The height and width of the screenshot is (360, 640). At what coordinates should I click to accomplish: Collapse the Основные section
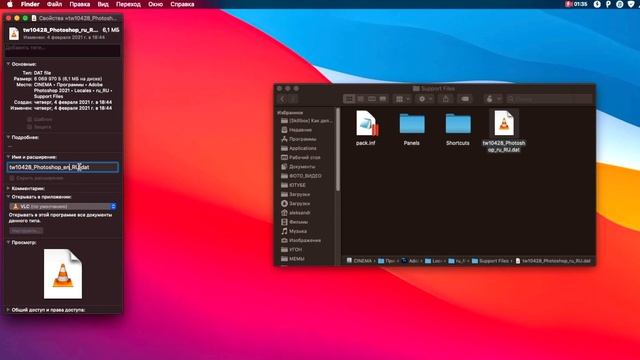(x=8, y=64)
